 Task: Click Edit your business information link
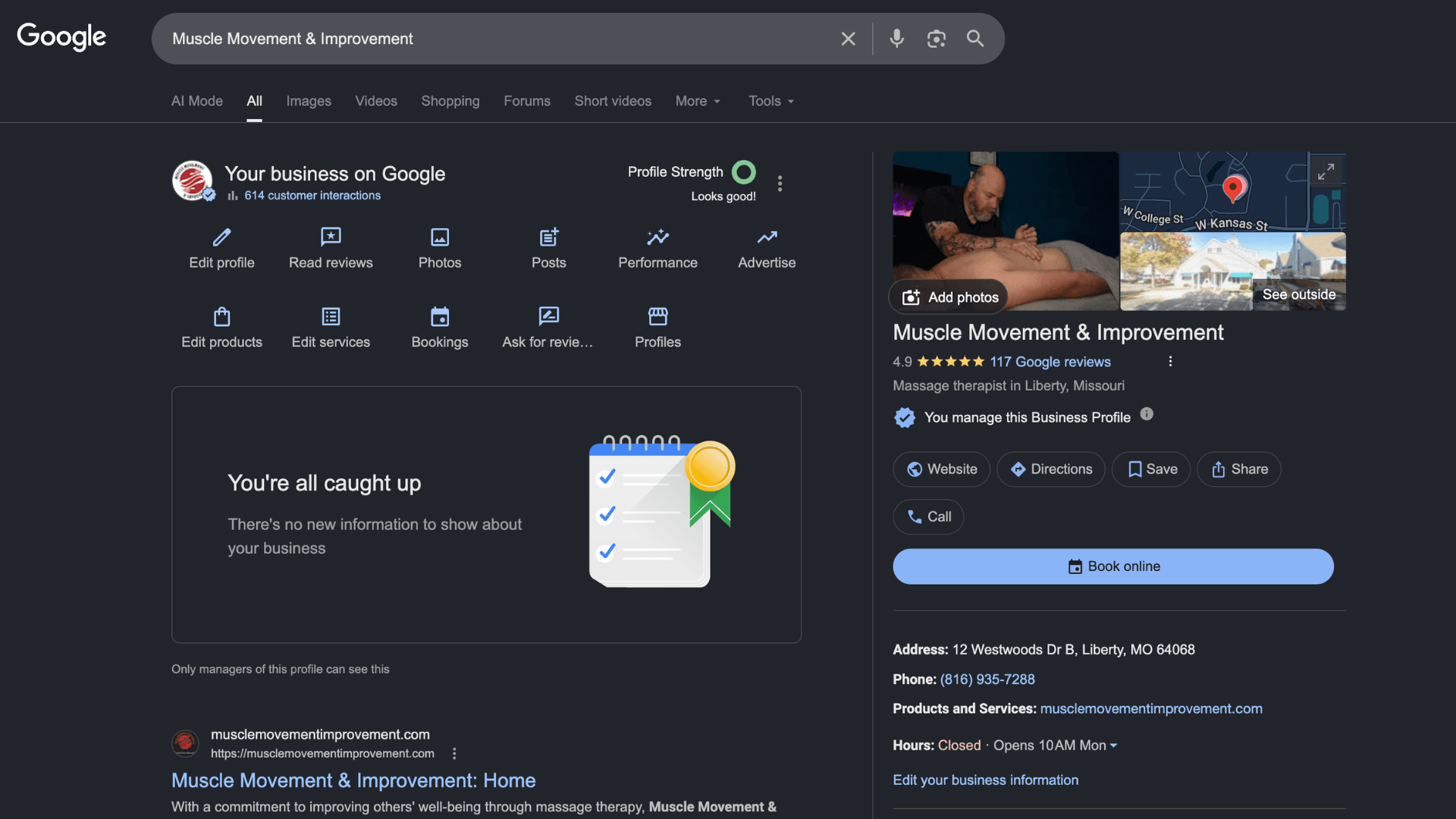tap(985, 780)
